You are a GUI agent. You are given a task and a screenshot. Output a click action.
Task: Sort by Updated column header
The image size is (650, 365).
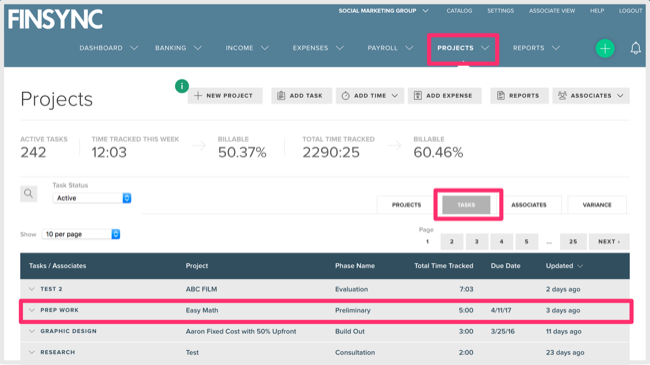tap(564, 266)
